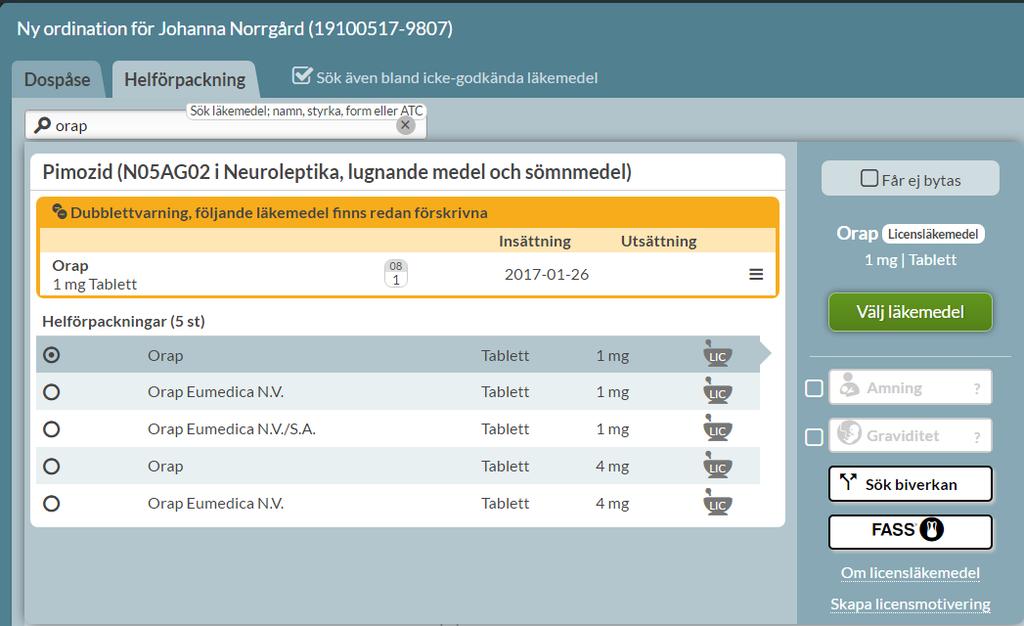
Task: Click the Amning breastfeeding icon
Action: tap(849, 386)
